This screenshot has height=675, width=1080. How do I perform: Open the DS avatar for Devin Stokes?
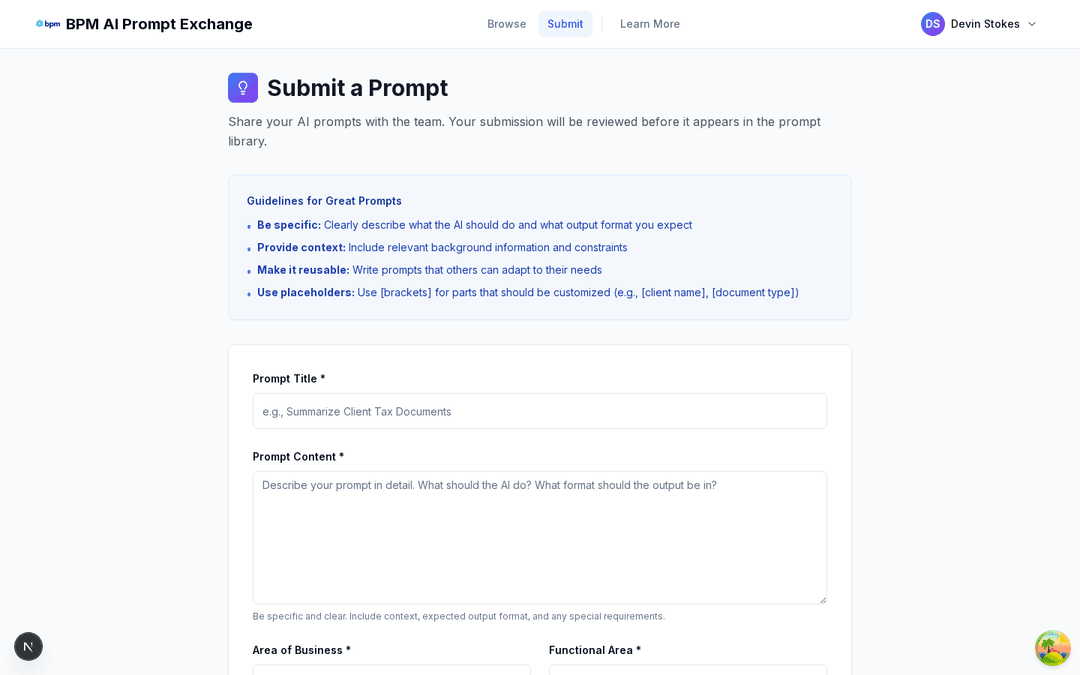[x=933, y=23]
